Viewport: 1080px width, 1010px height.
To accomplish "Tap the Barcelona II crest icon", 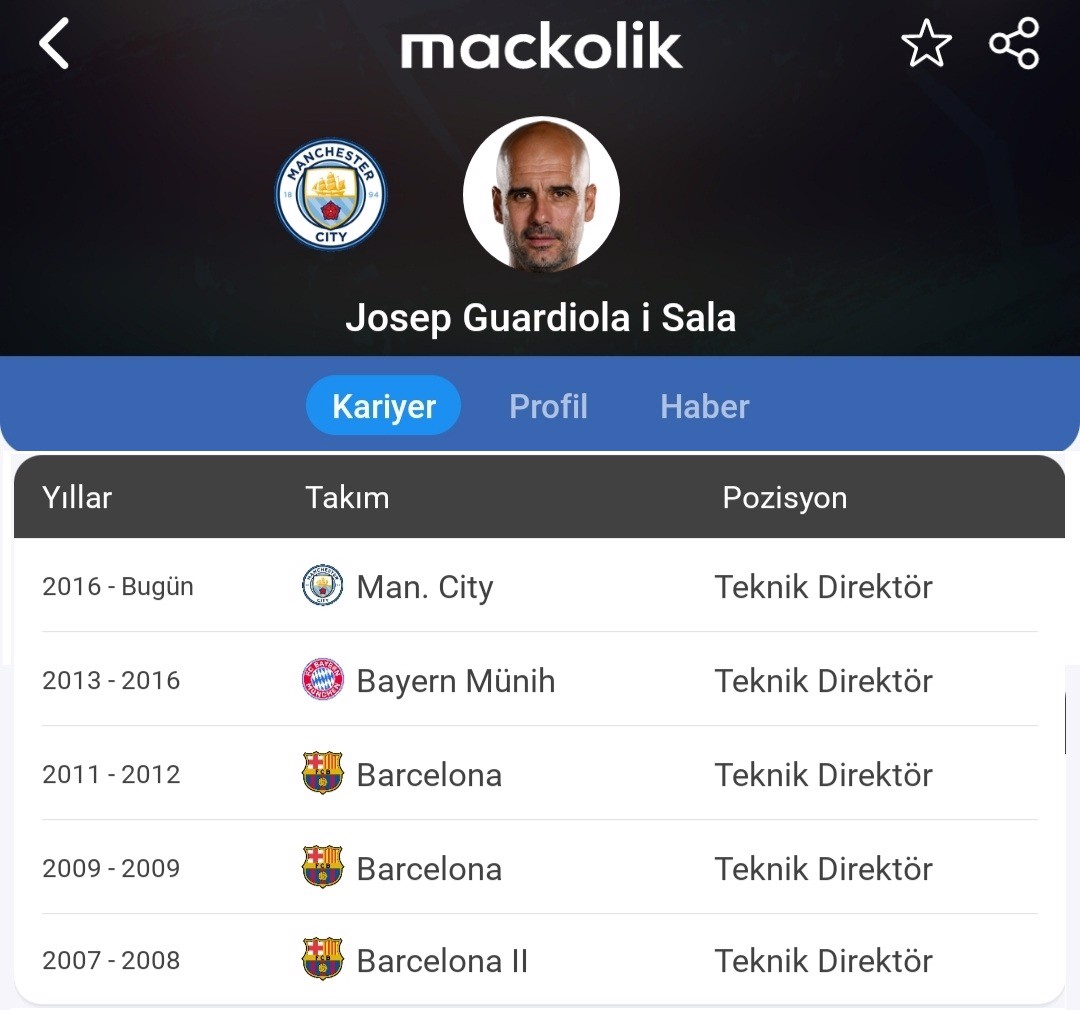I will [322, 959].
